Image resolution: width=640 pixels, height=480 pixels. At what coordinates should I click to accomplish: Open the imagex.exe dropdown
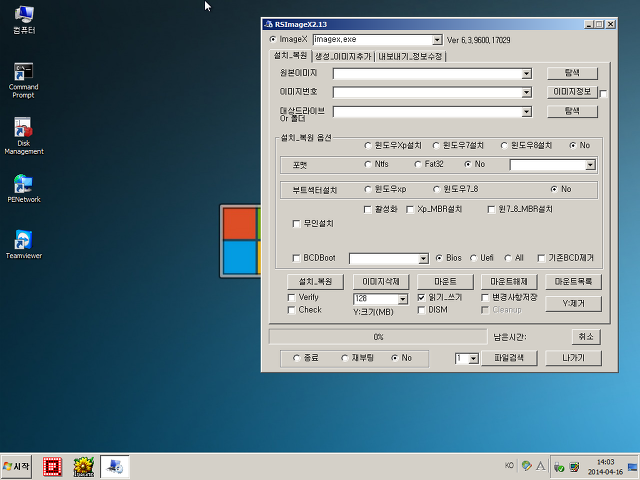tap(437, 40)
